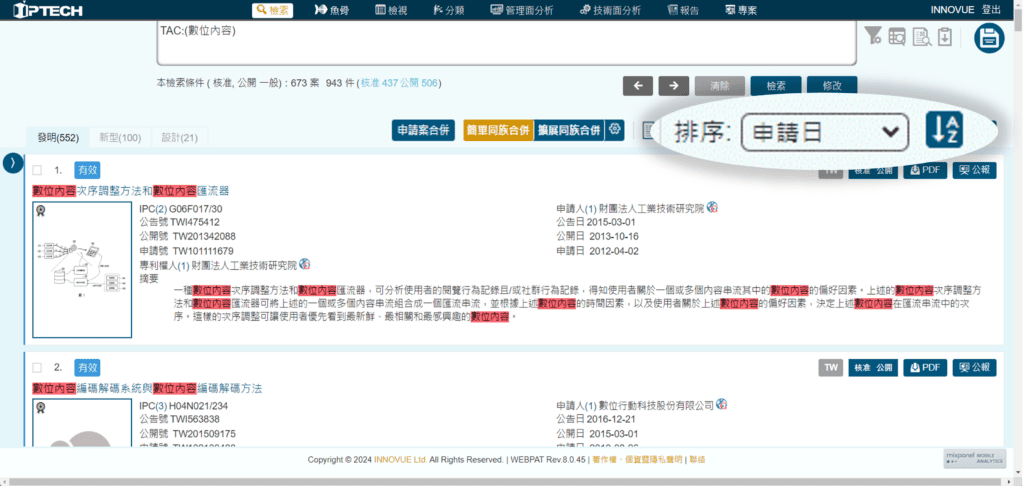Click the round save disk icon
The height and width of the screenshot is (486, 1024).
(990, 38)
